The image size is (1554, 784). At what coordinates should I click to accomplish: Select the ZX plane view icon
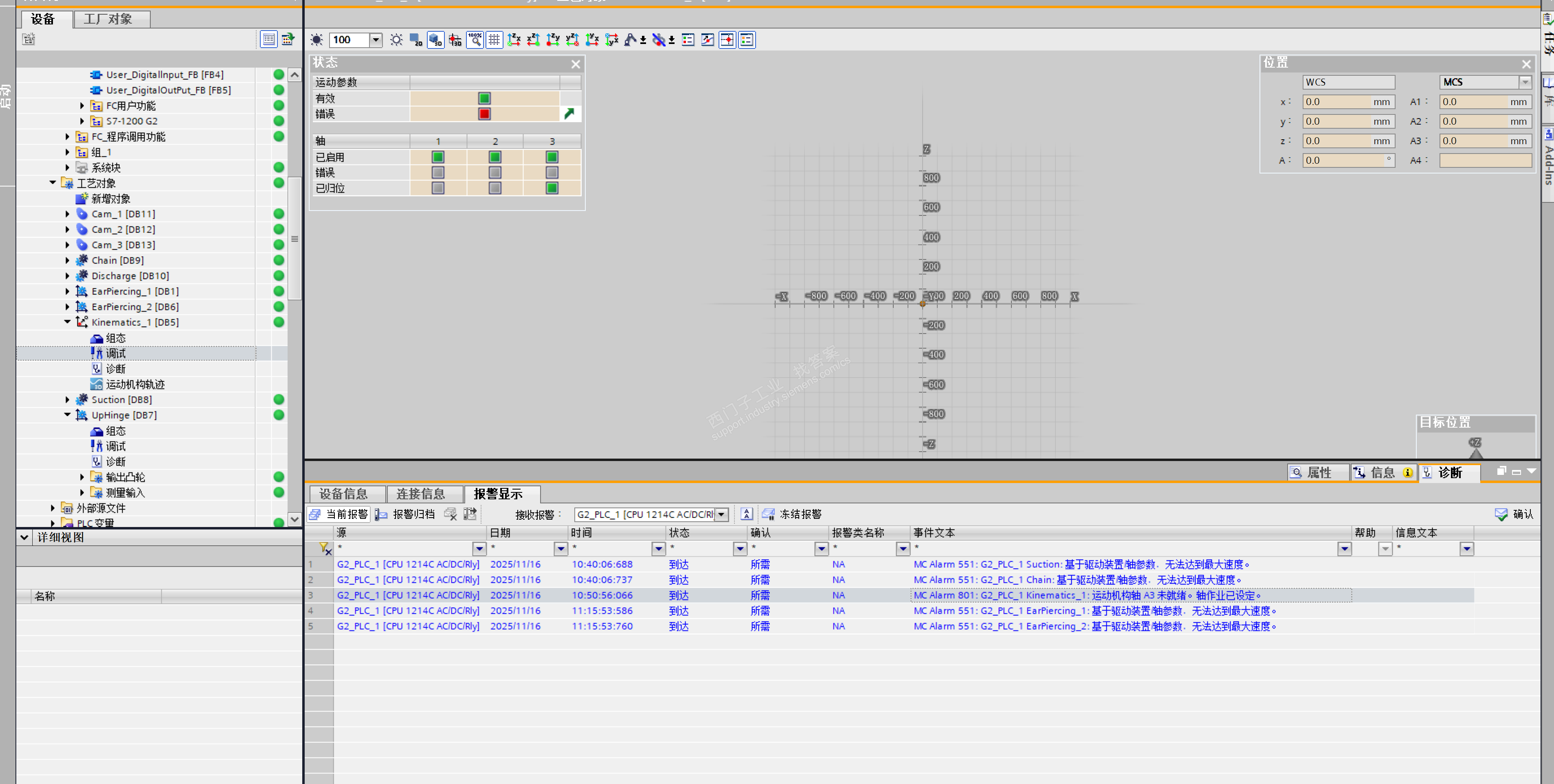click(x=514, y=40)
